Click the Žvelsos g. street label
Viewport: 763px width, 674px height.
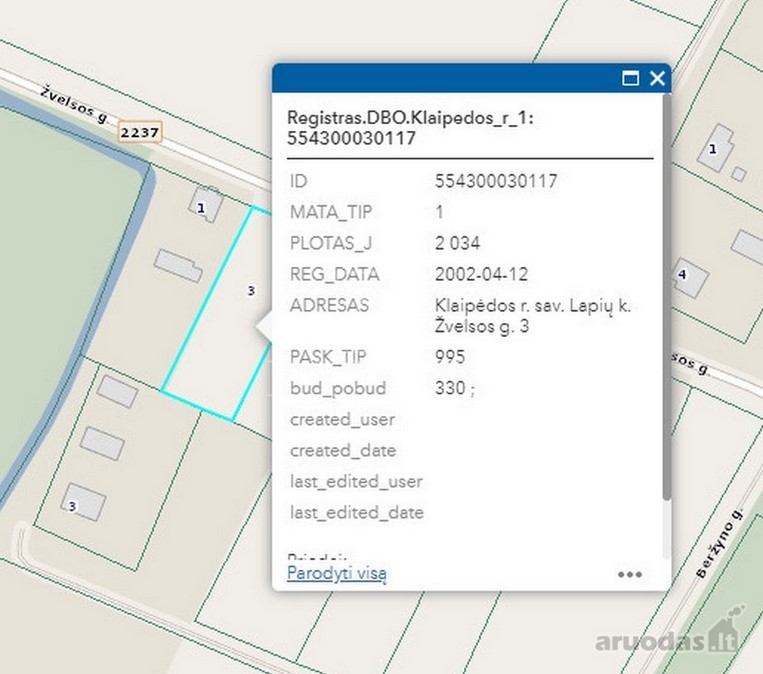coord(74,104)
